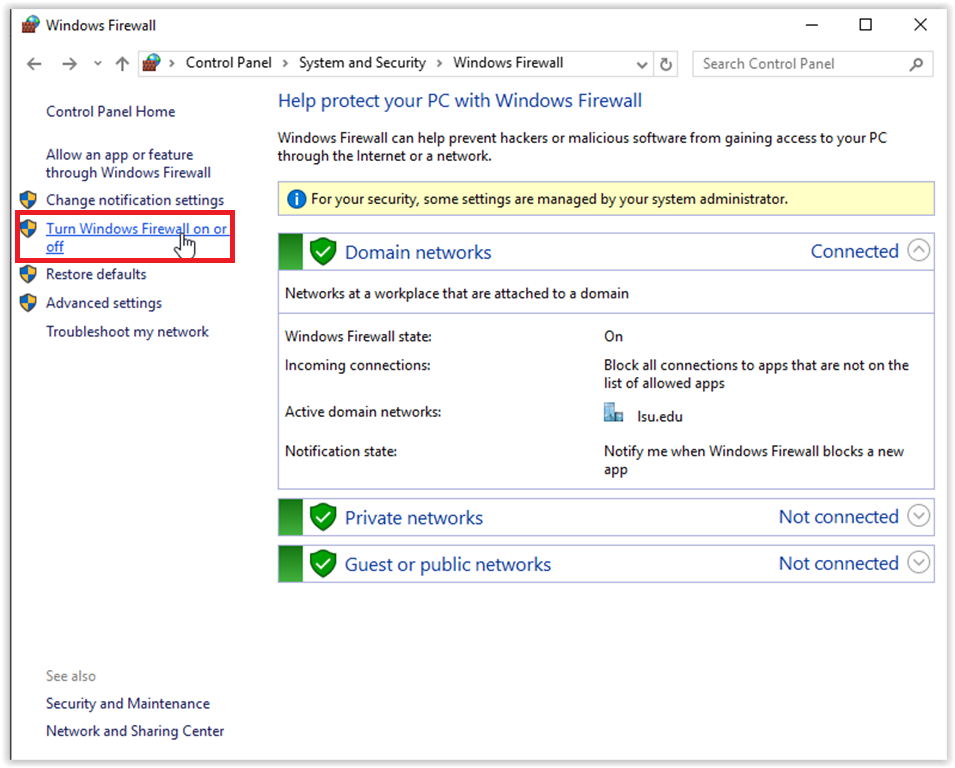Open Control Panel Home link
955x768 pixels.
pyautogui.click(x=111, y=111)
